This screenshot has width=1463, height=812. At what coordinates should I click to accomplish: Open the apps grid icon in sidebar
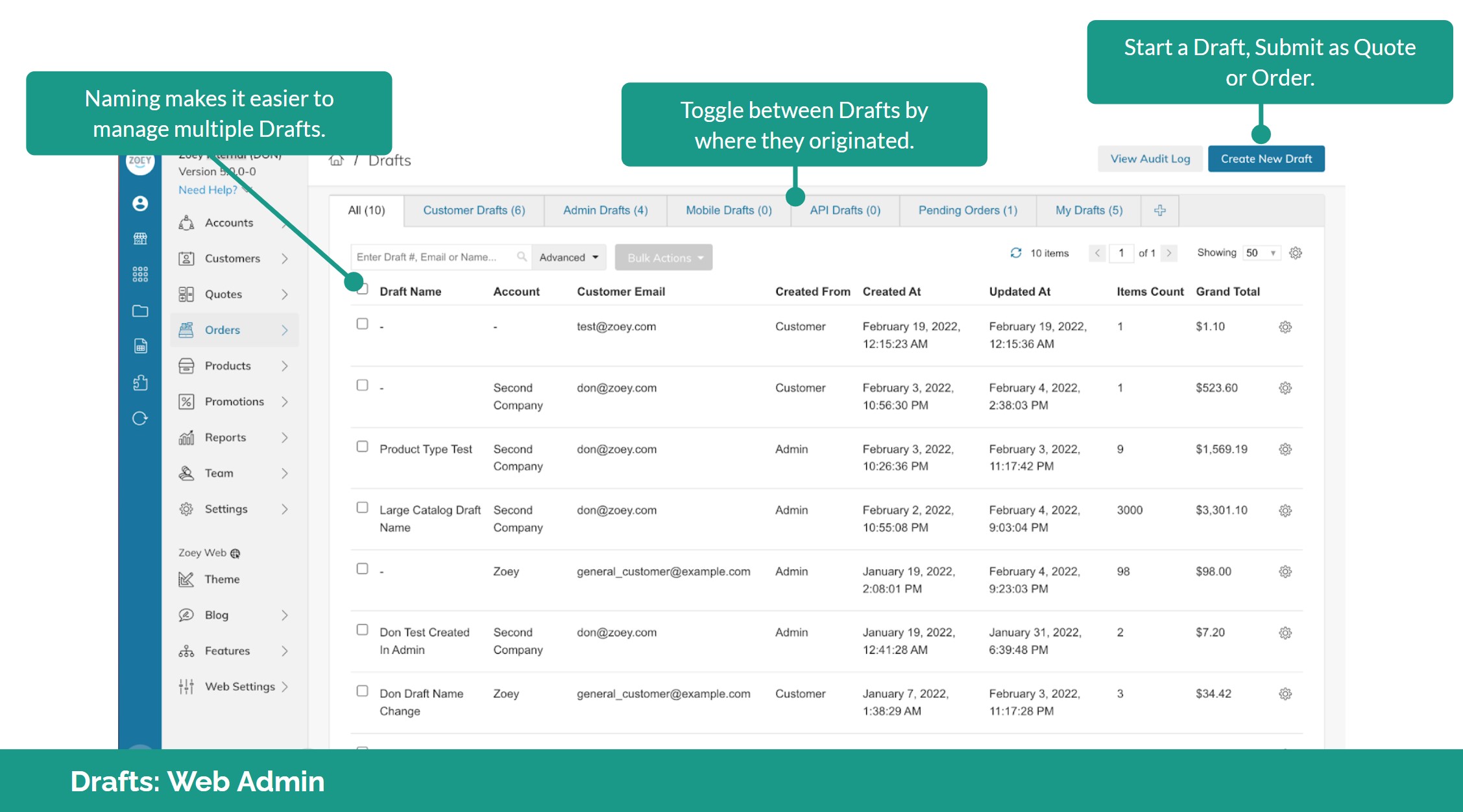(140, 274)
